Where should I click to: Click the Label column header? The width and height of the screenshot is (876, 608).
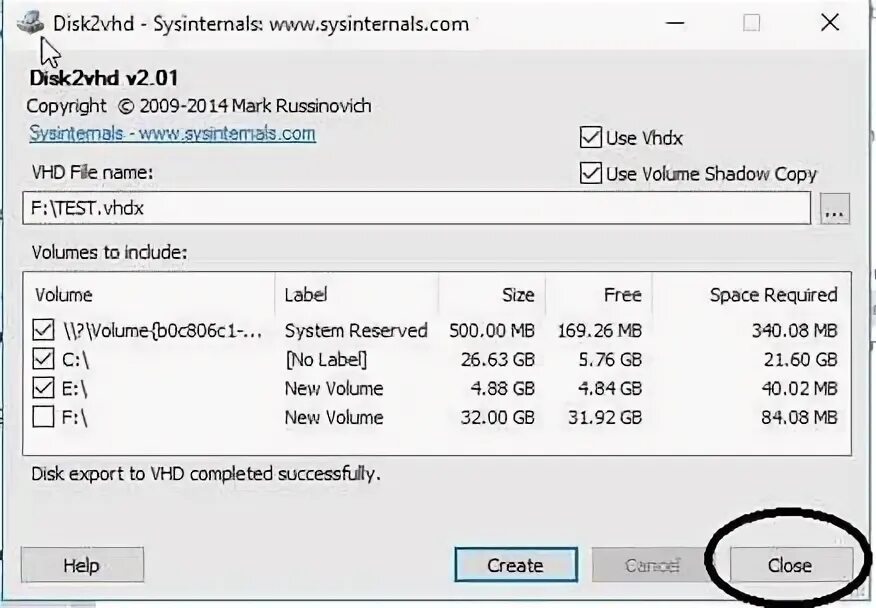click(356, 294)
